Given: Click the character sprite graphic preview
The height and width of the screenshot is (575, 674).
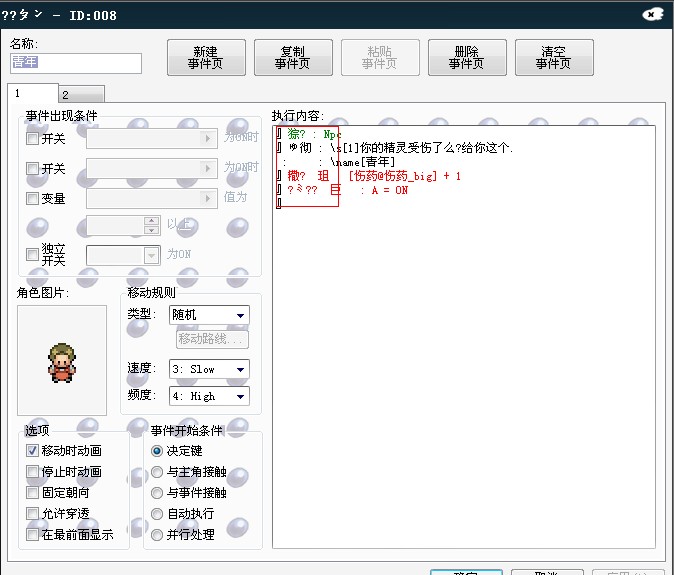Looking at the screenshot, I should coord(62,360).
